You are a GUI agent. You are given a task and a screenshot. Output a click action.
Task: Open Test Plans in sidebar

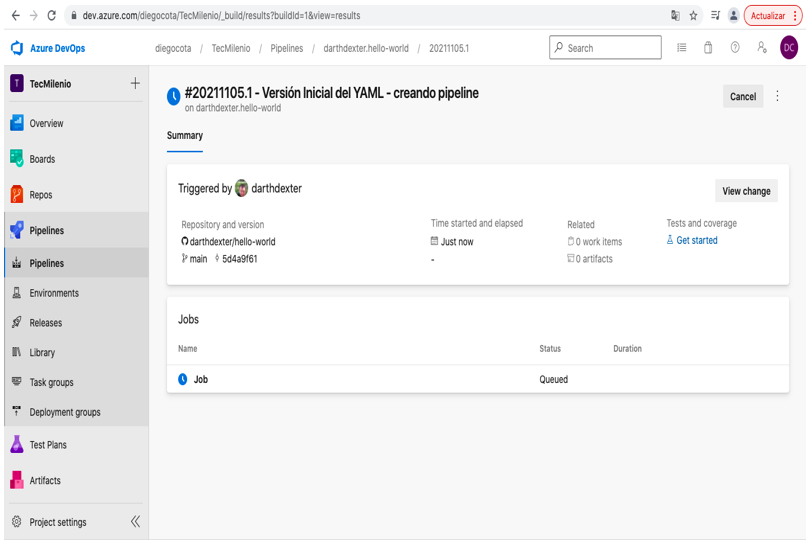76,445
